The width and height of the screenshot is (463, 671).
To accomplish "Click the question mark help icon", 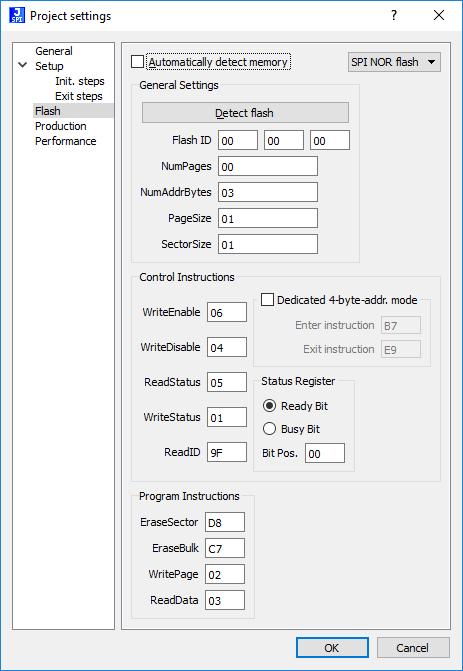I will (x=394, y=15).
